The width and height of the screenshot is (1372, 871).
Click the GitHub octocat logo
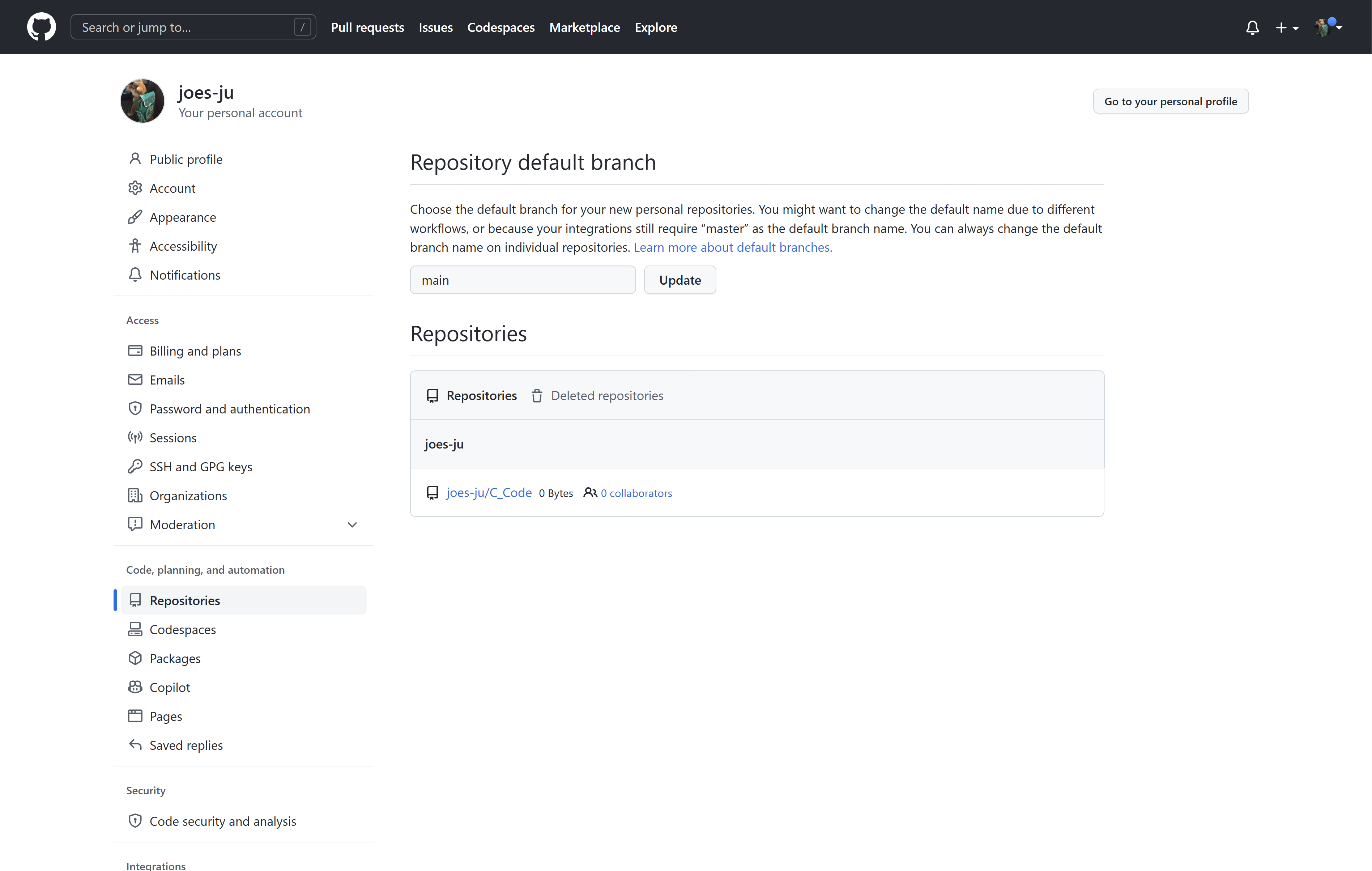[x=42, y=27]
